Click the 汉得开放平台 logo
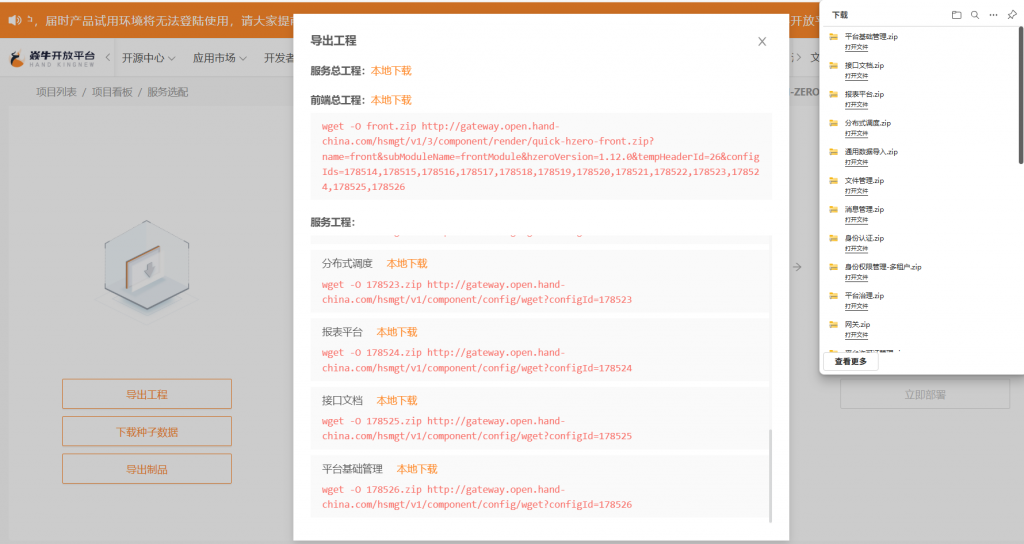This screenshot has height=544, width=1024. (53, 59)
